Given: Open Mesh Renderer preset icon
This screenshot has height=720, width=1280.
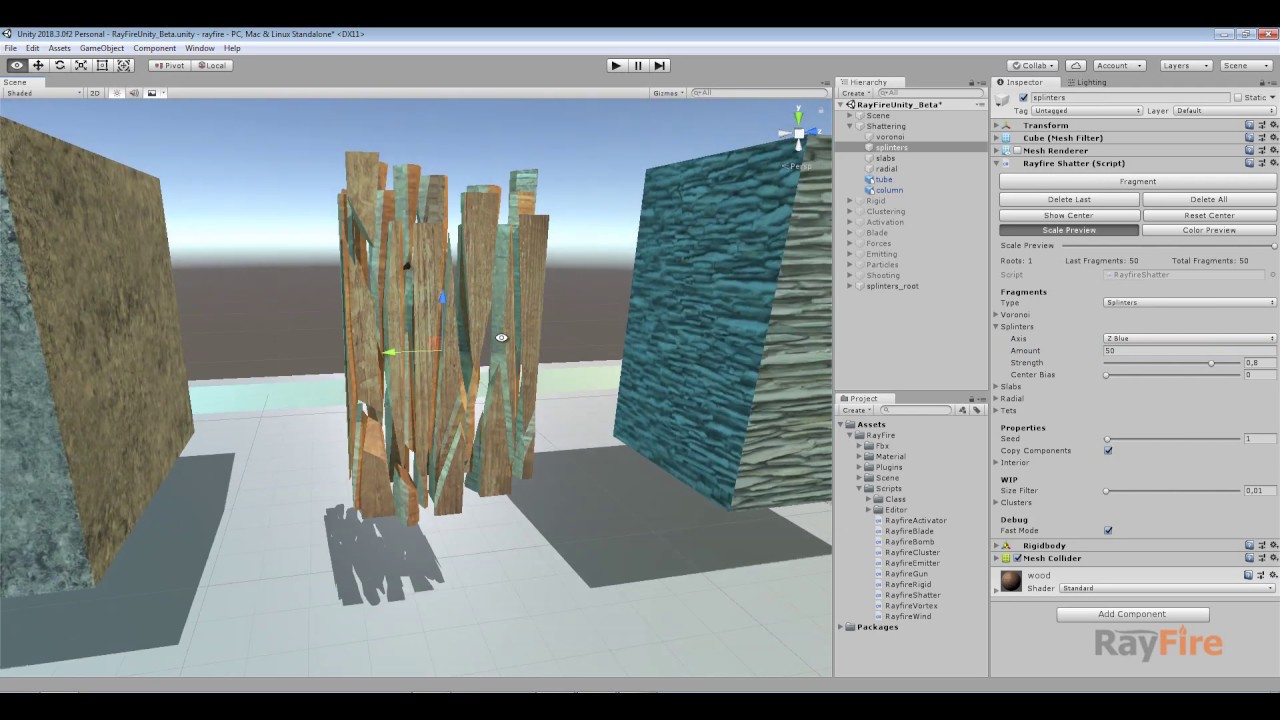Looking at the screenshot, I should pos(1262,150).
